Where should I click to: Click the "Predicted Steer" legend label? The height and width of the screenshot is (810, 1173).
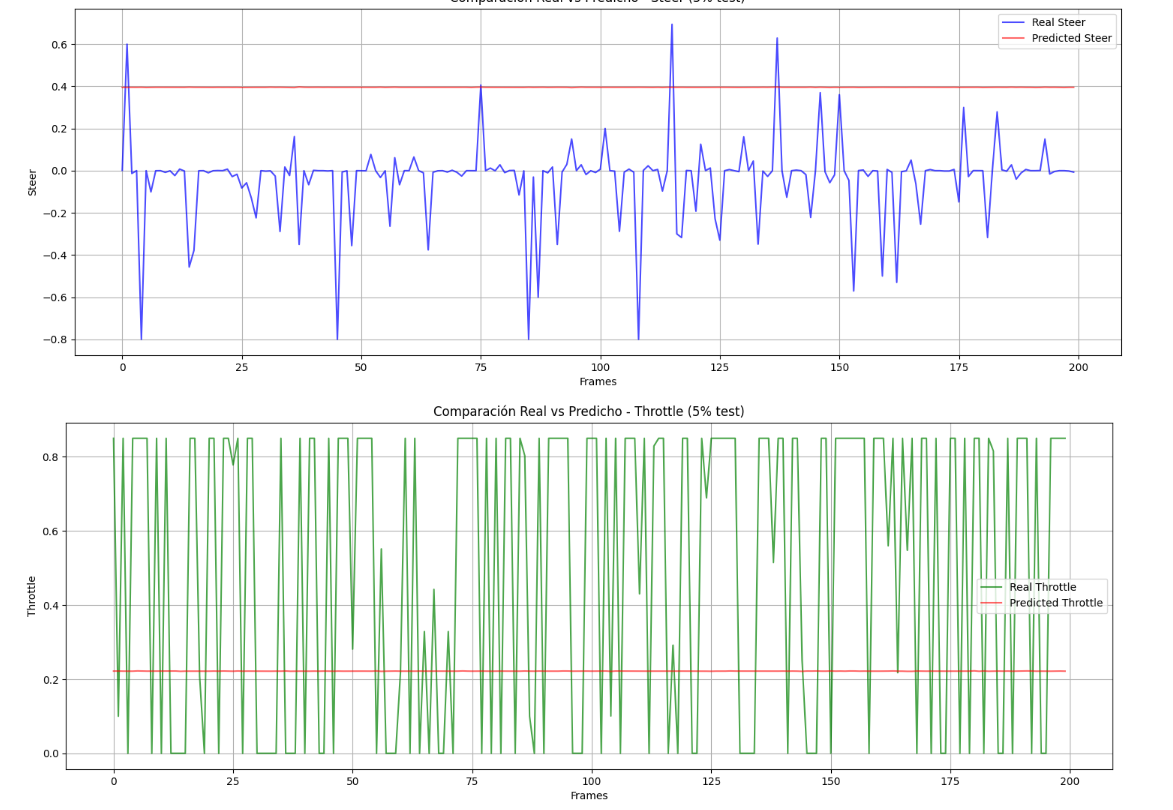1071,38
